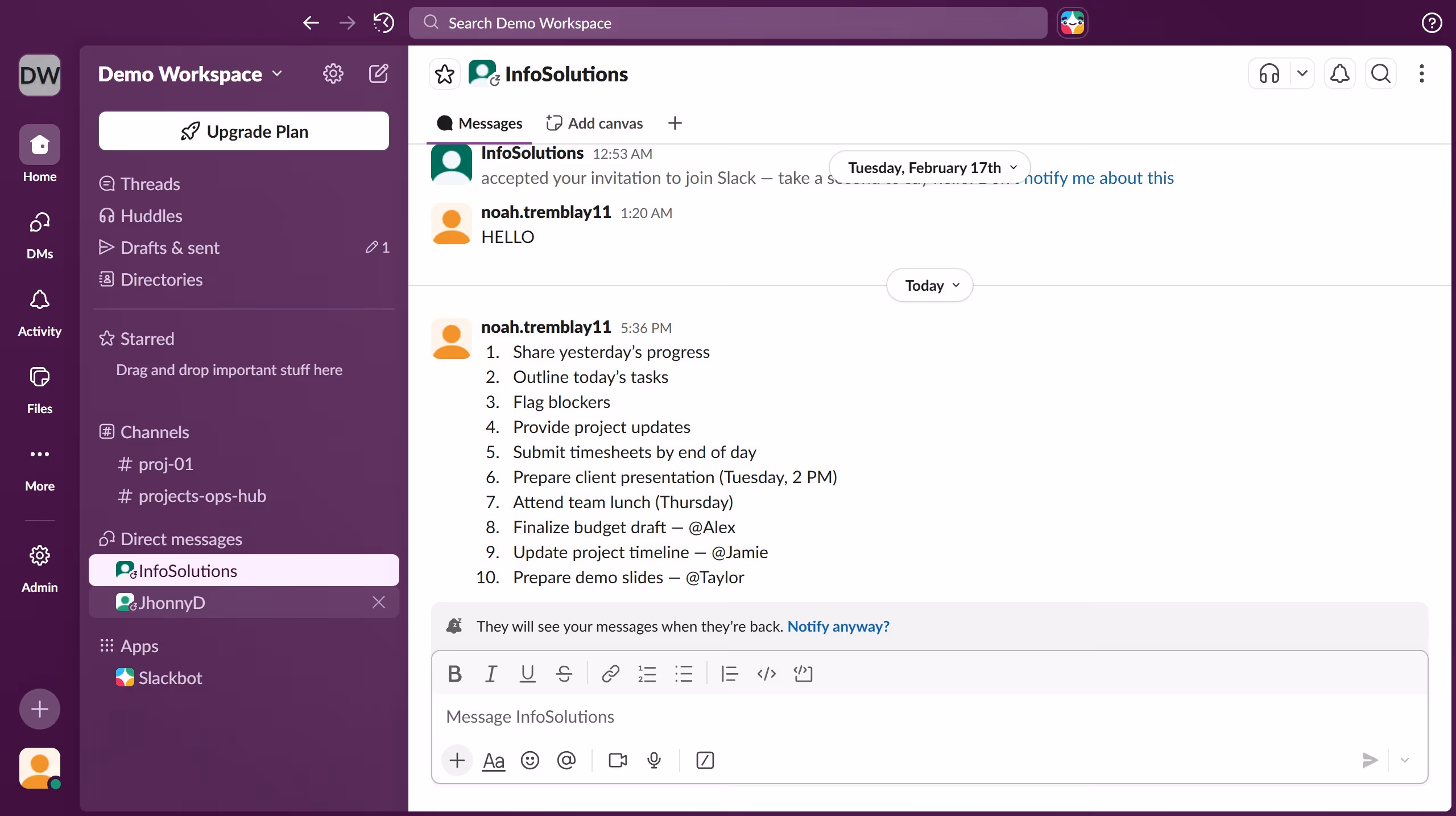The height and width of the screenshot is (816, 1456).
Task: Hide formatting with the Aa button
Action: point(494,760)
